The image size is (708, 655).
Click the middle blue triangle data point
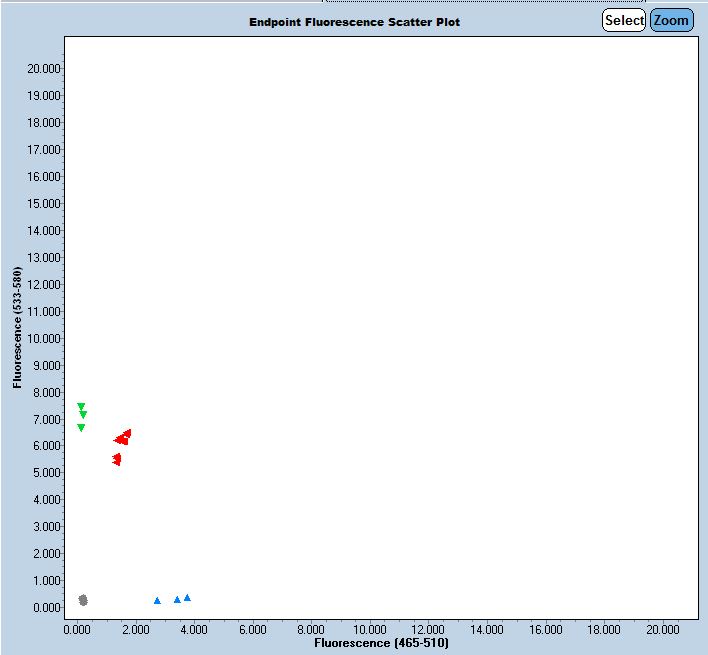tap(177, 599)
